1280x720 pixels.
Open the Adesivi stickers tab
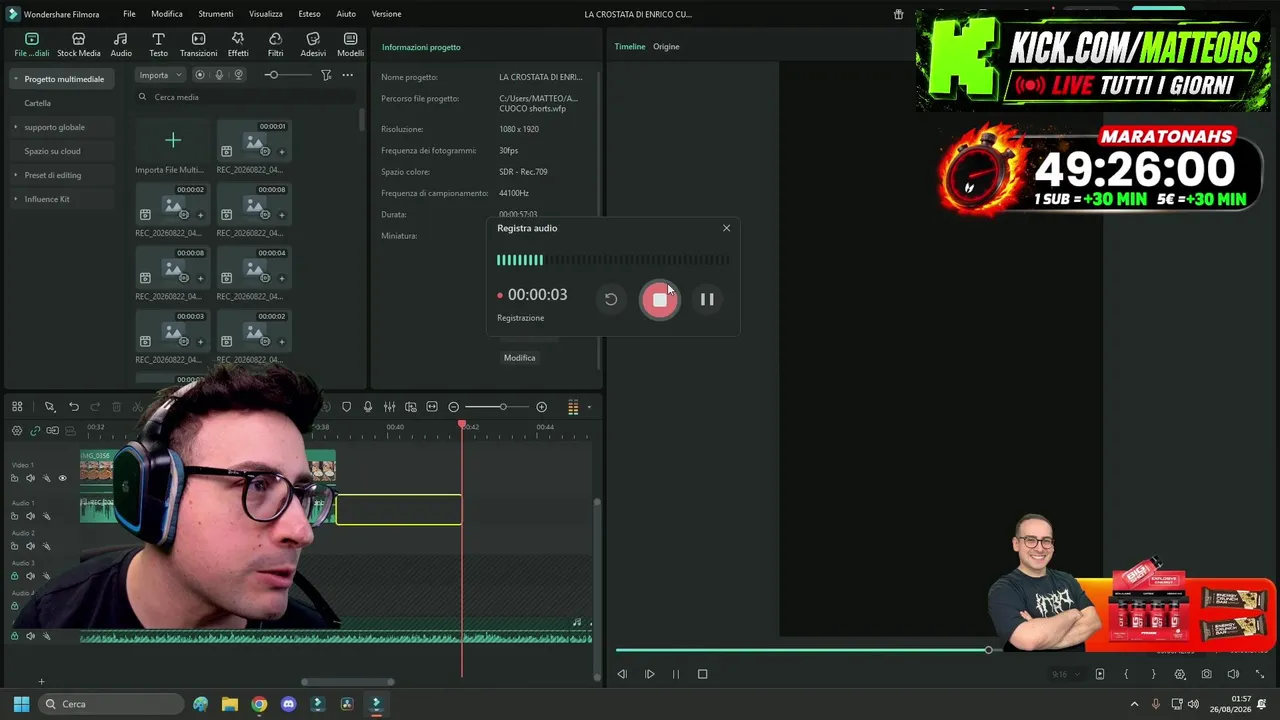click(x=313, y=45)
